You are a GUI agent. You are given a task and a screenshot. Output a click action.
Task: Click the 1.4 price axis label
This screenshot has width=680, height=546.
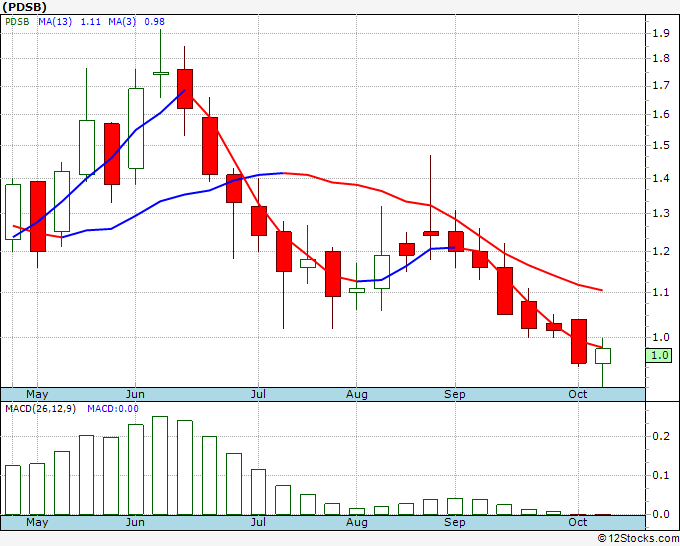[661, 178]
